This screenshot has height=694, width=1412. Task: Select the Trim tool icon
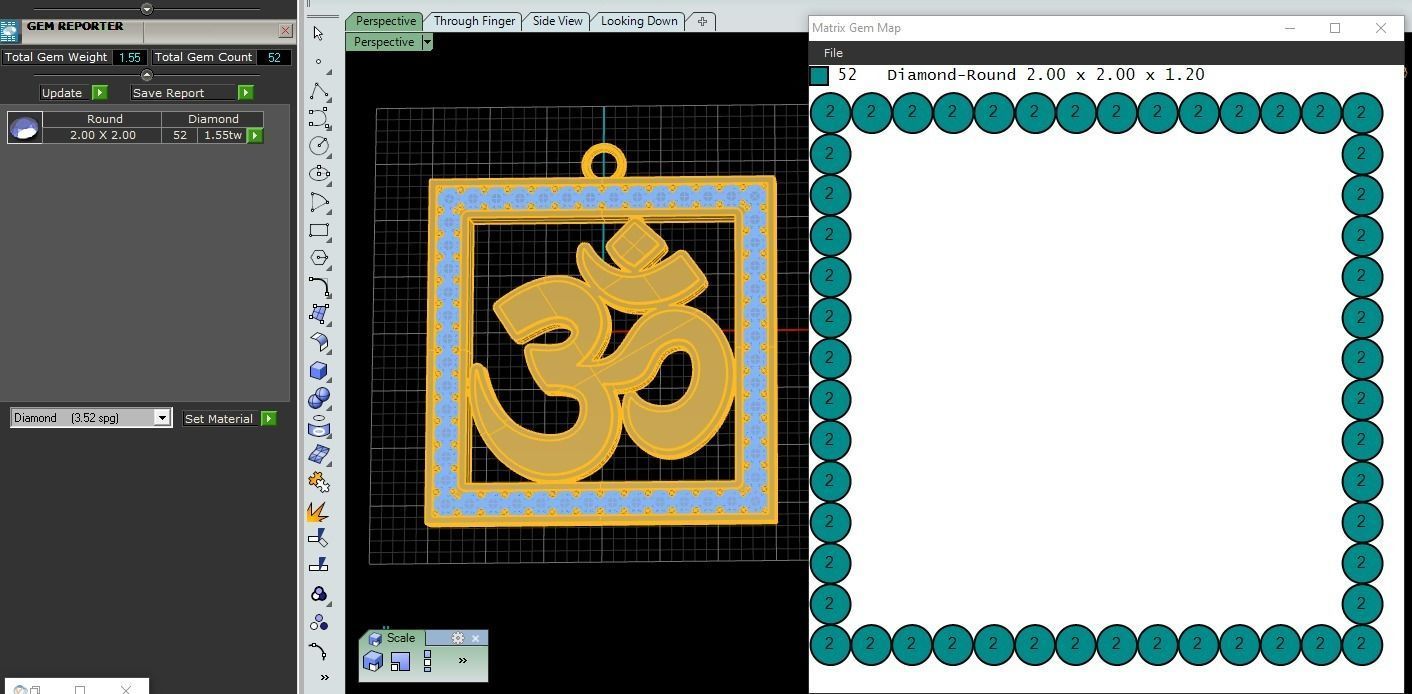[x=318, y=538]
